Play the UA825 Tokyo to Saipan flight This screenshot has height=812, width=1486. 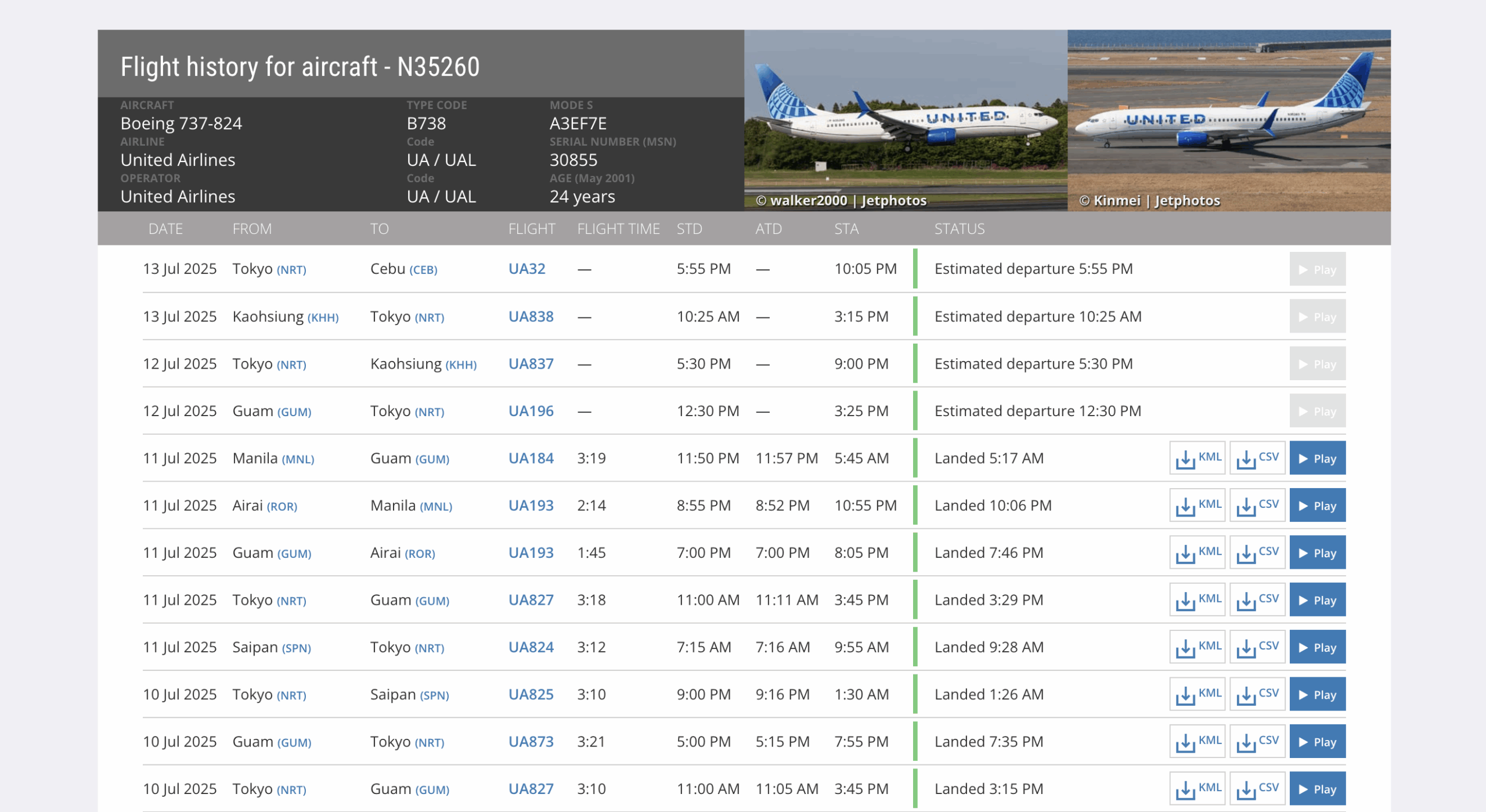coord(1317,694)
